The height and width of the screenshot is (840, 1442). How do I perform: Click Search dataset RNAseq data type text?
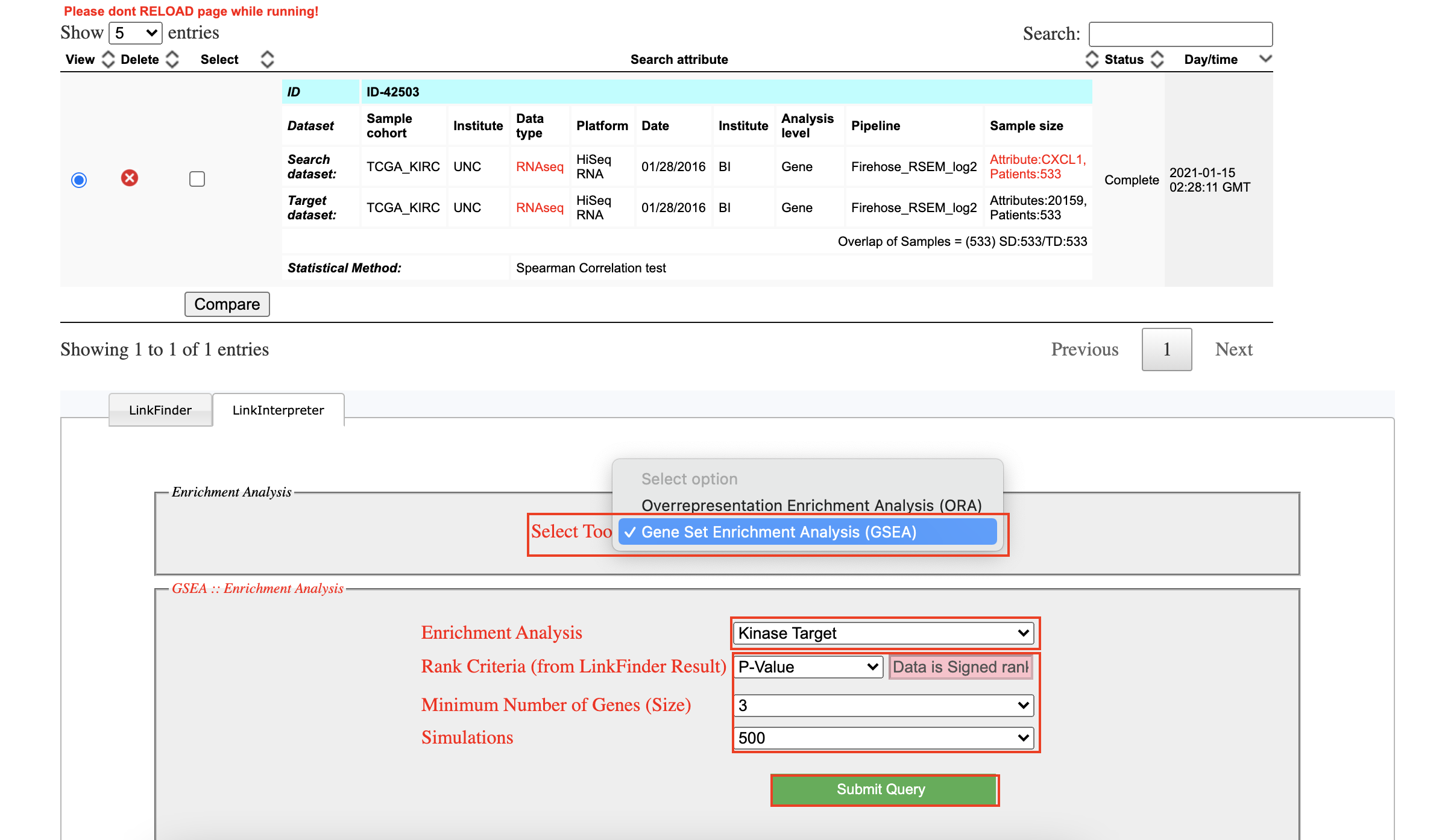click(540, 166)
